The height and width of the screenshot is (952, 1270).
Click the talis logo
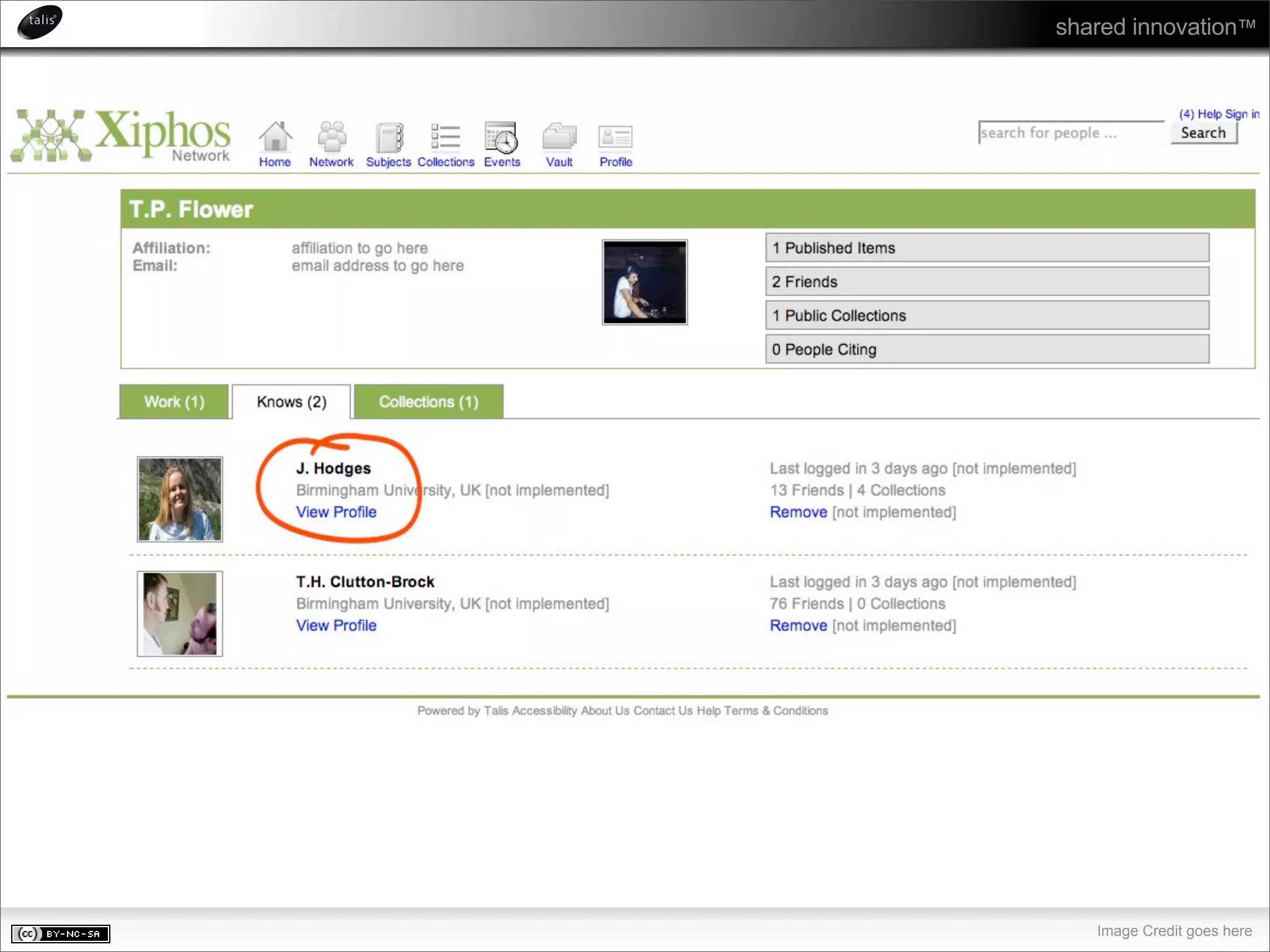click(40, 22)
